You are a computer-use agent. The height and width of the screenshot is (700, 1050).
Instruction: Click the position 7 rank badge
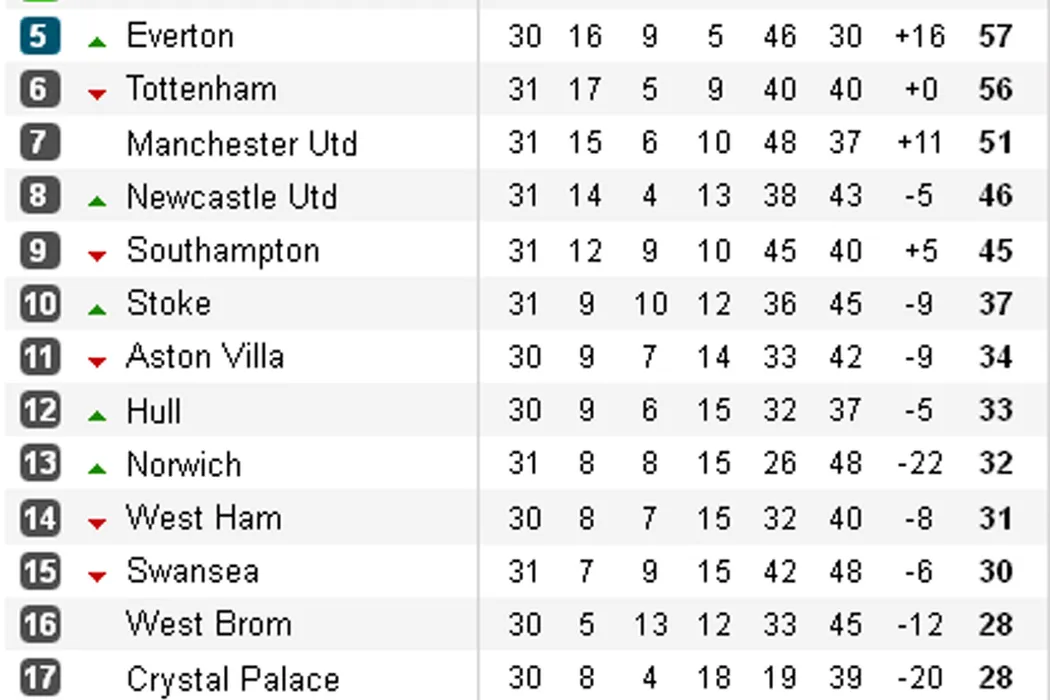click(x=39, y=142)
